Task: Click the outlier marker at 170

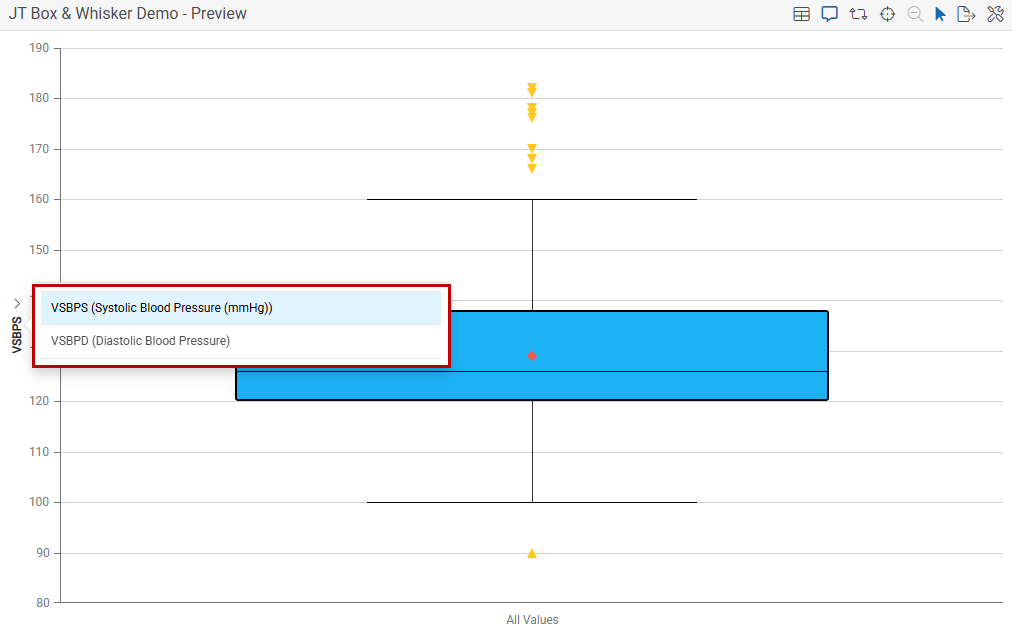Action: click(x=532, y=149)
